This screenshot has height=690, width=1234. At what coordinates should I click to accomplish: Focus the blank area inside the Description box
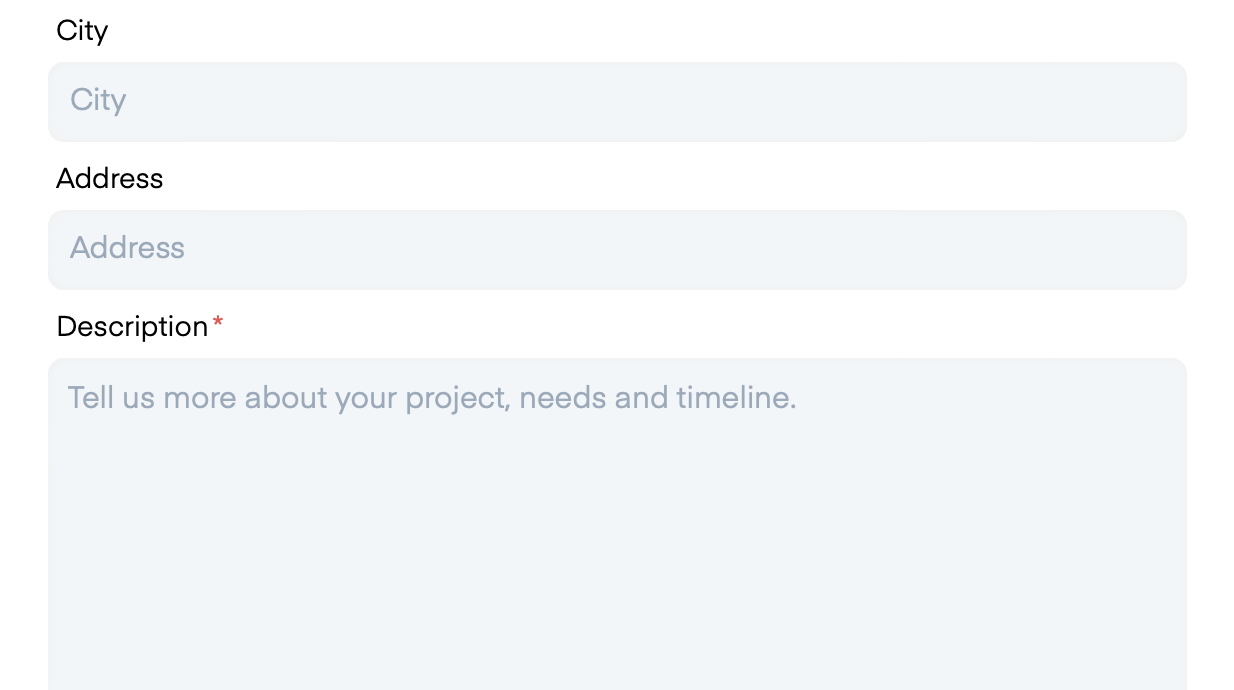[617, 560]
